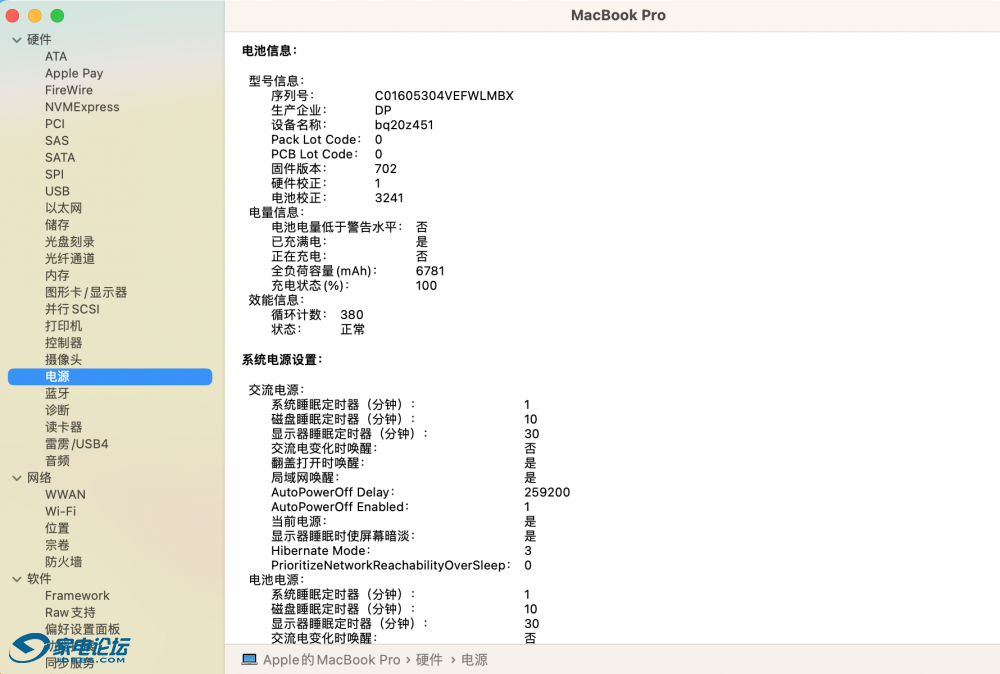Viewport: 1000px width, 674px height.
Task: Select 光盘刻录 in the sidebar
Action: (70, 242)
